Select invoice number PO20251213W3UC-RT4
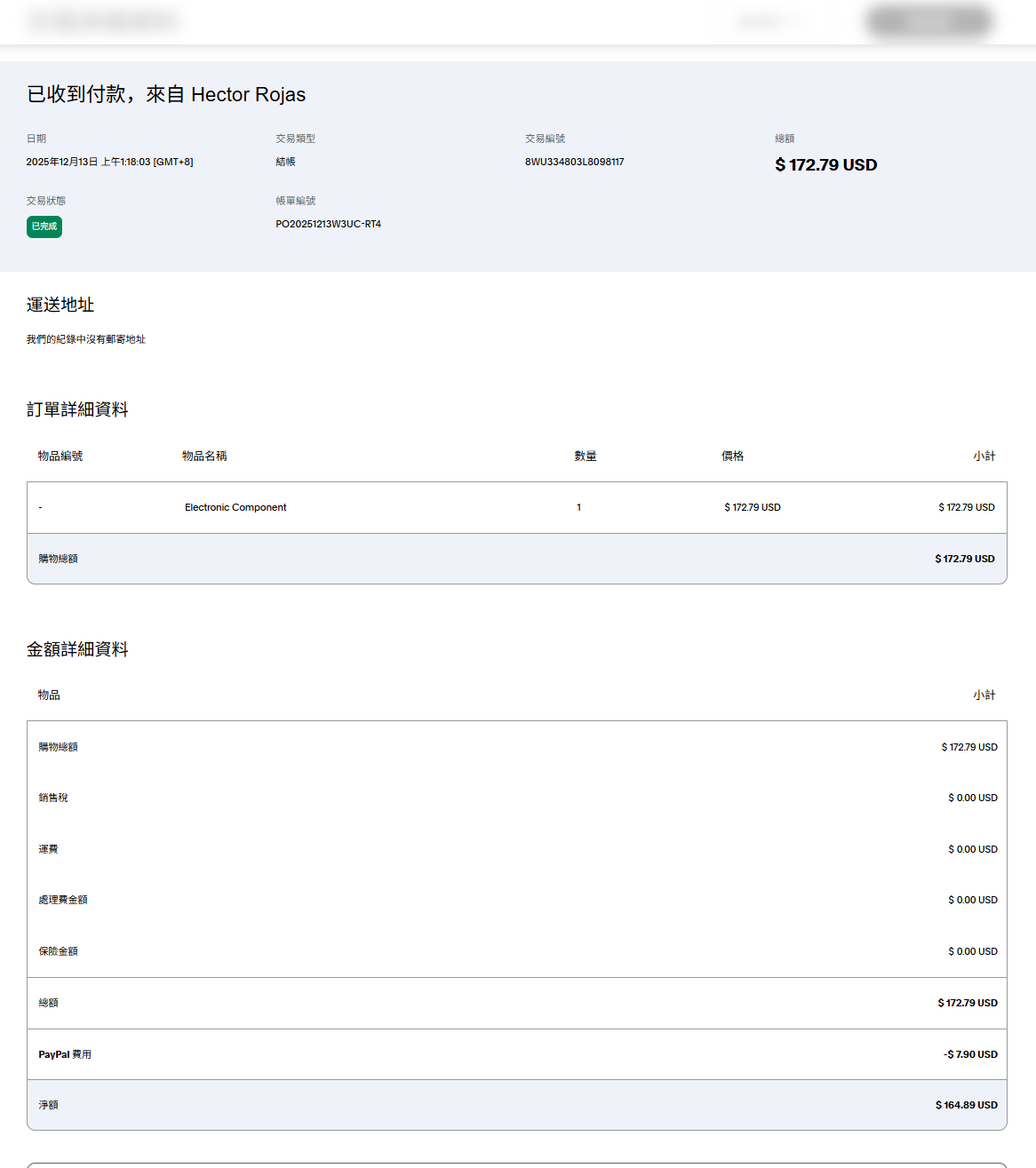 tap(328, 224)
